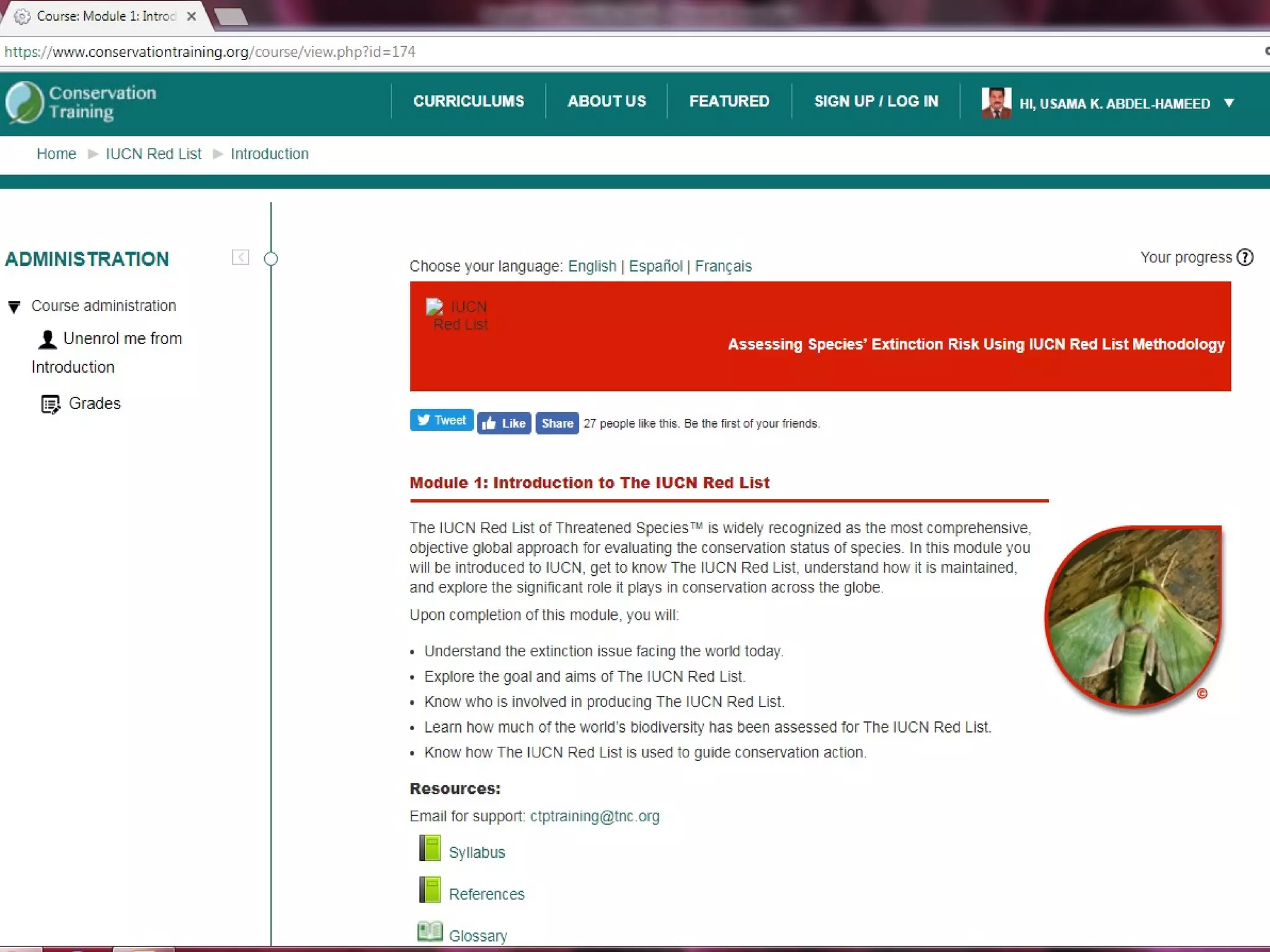Click the green moth image
Viewport: 1270px width, 952px height.
coord(1134,617)
